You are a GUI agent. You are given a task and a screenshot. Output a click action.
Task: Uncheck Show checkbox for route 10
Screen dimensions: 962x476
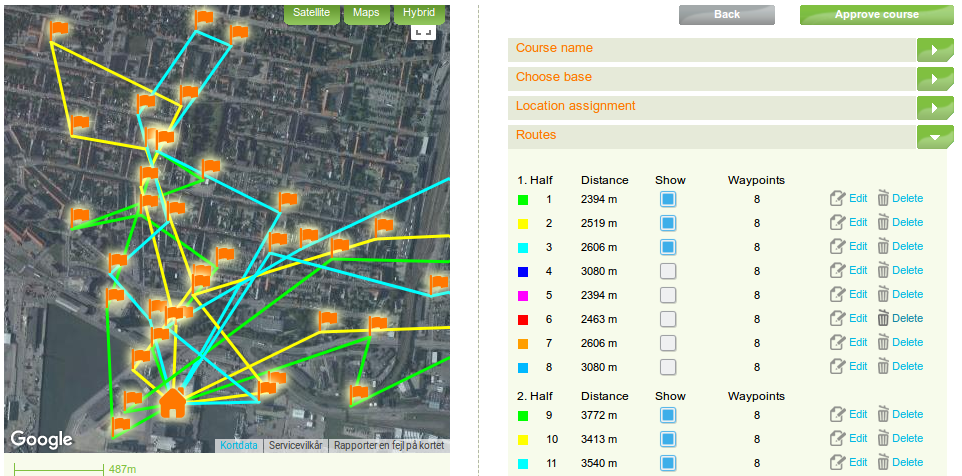point(668,439)
